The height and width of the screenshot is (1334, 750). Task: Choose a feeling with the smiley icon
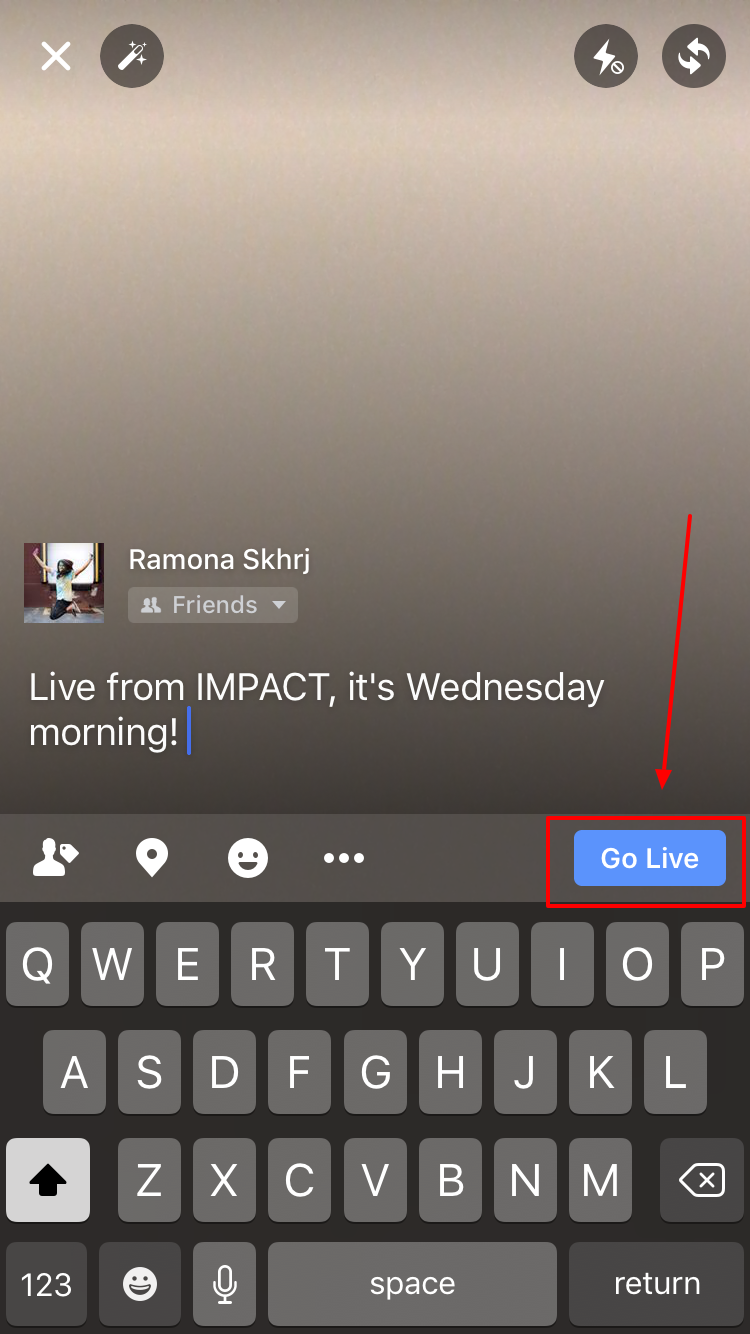tap(248, 858)
